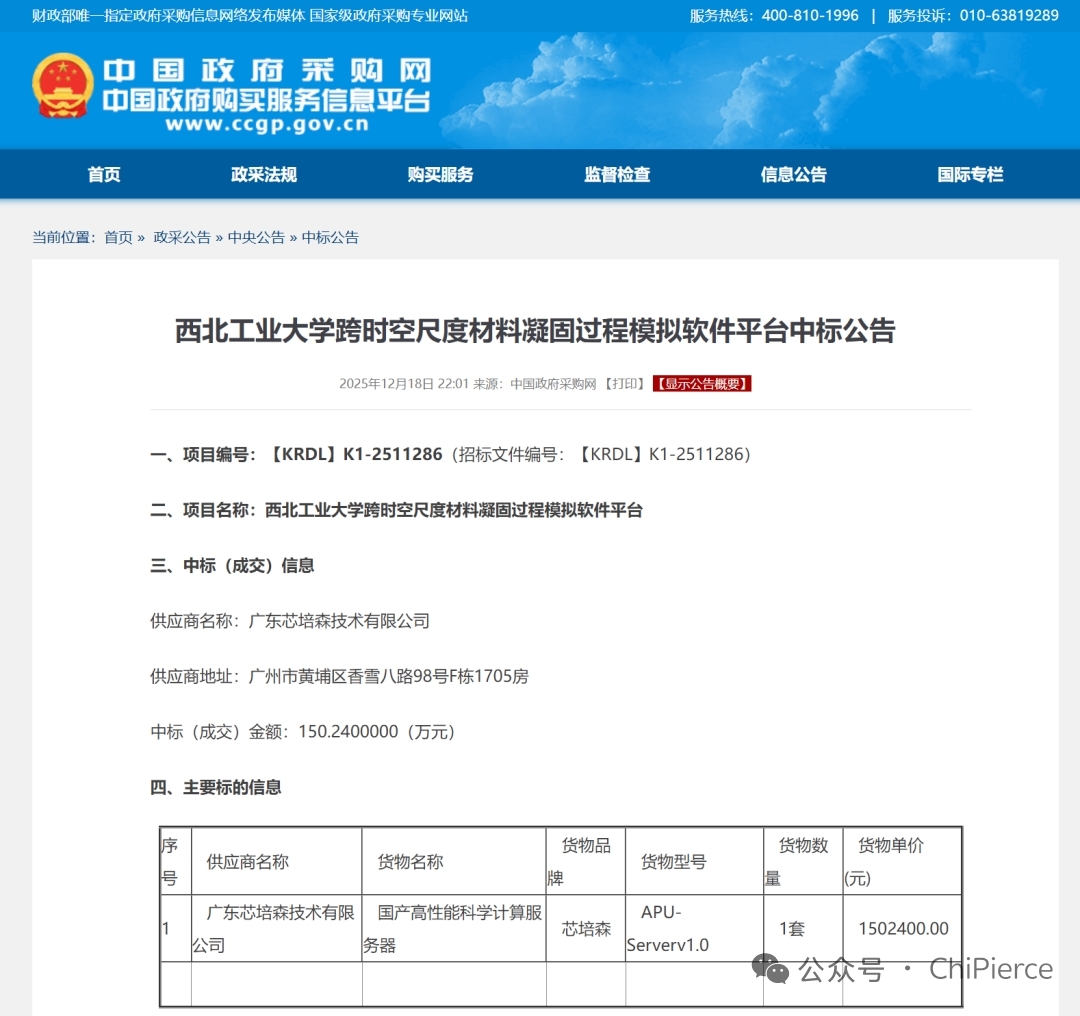1080x1016 pixels.
Task: Click the 货物型号 table header cell
Action: click(694, 862)
